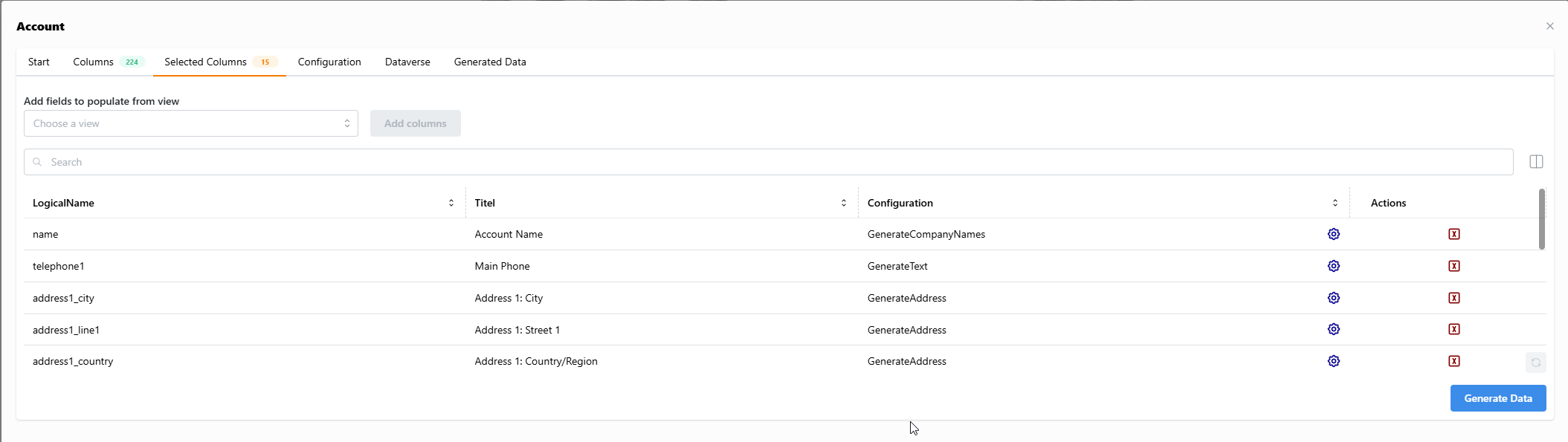The width and height of the screenshot is (1568, 442).
Task: Open configuration gear for name row
Action: 1334,234
